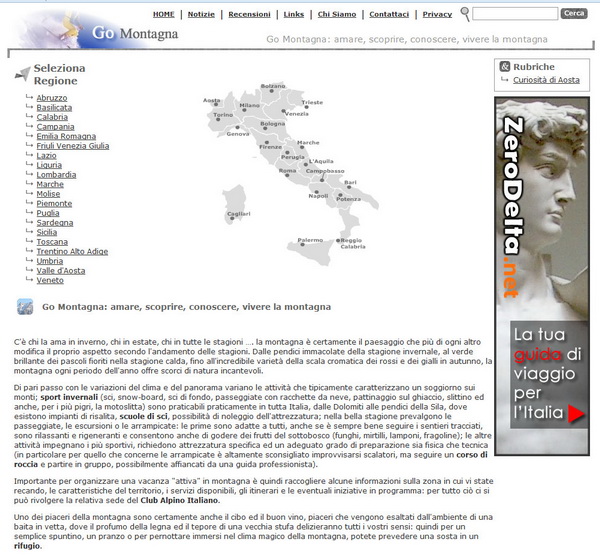Select Roma on the map
The height and width of the screenshot is (556, 600).
(287, 171)
